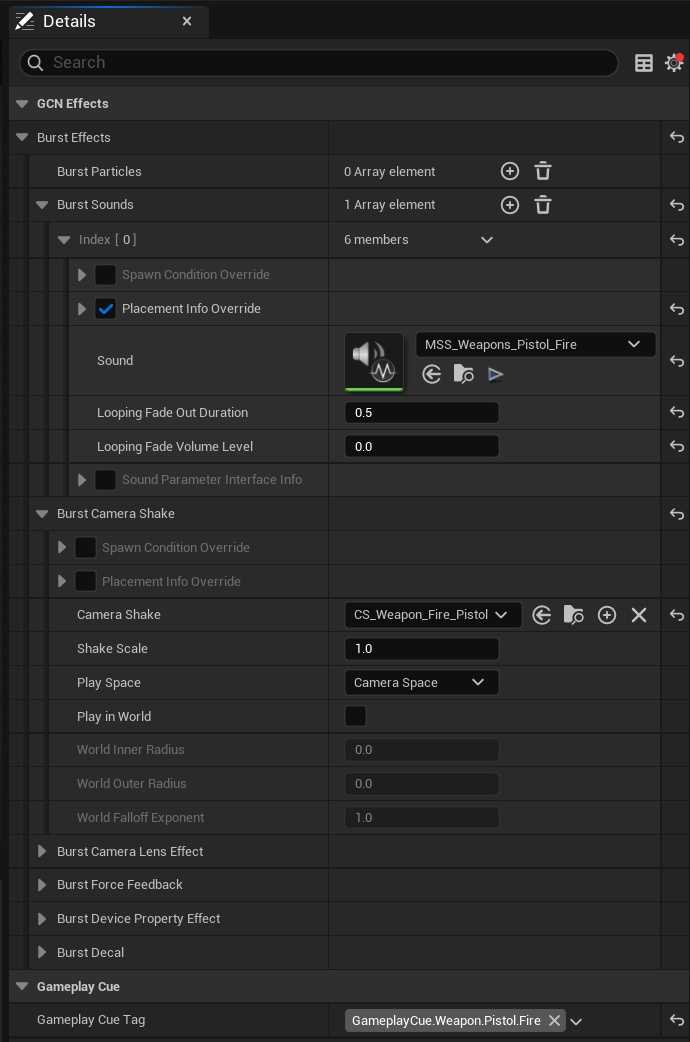The width and height of the screenshot is (690, 1042).
Task: Enable Sound Parameter Interface Info checkbox
Action: [x=106, y=480]
